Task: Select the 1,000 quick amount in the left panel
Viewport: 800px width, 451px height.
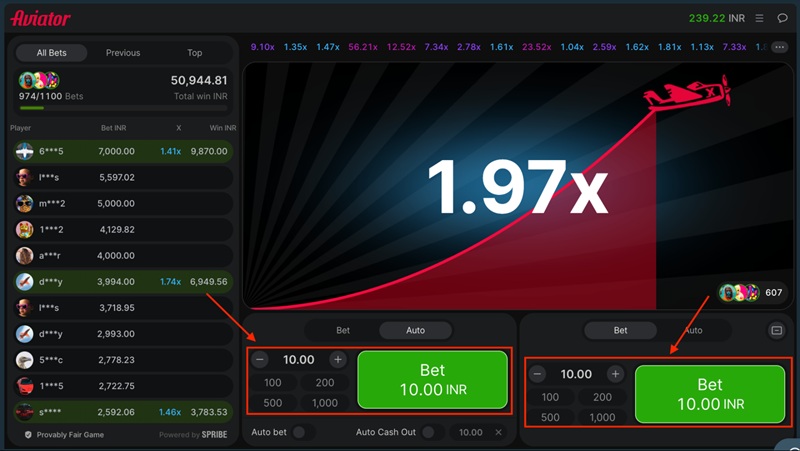Action: coord(324,403)
